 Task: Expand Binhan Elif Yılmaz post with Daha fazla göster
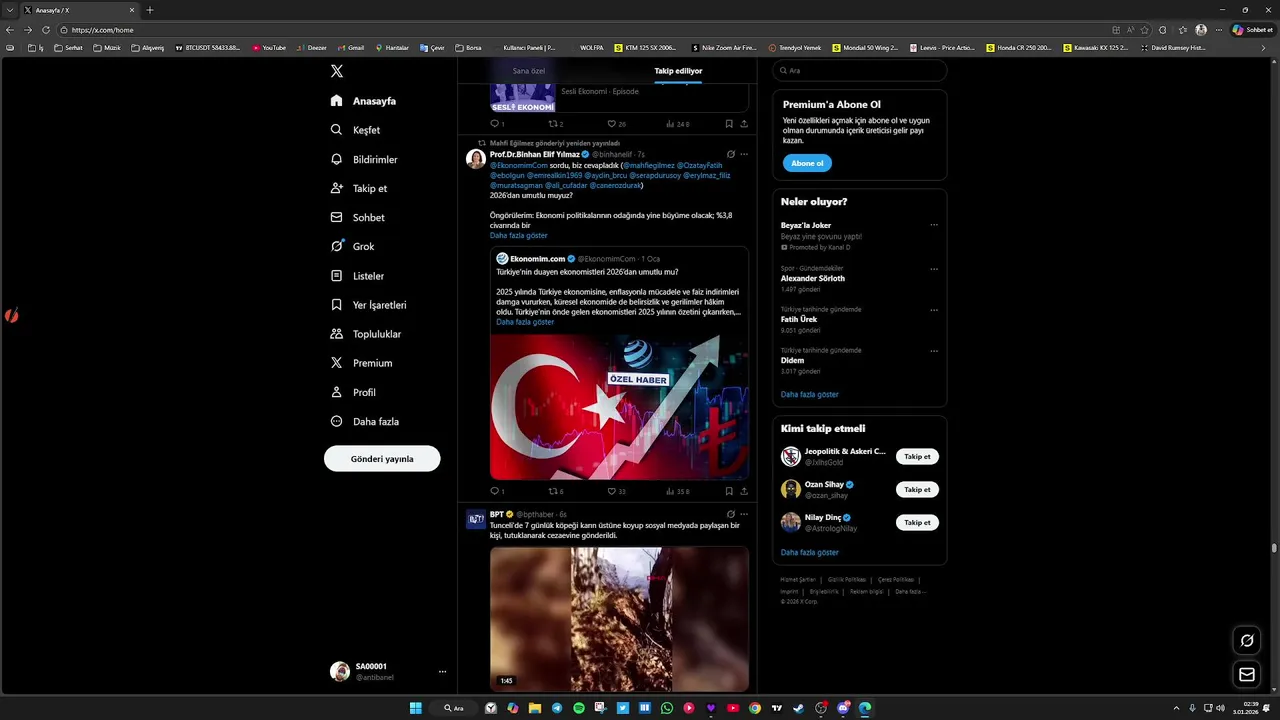click(x=518, y=236)
